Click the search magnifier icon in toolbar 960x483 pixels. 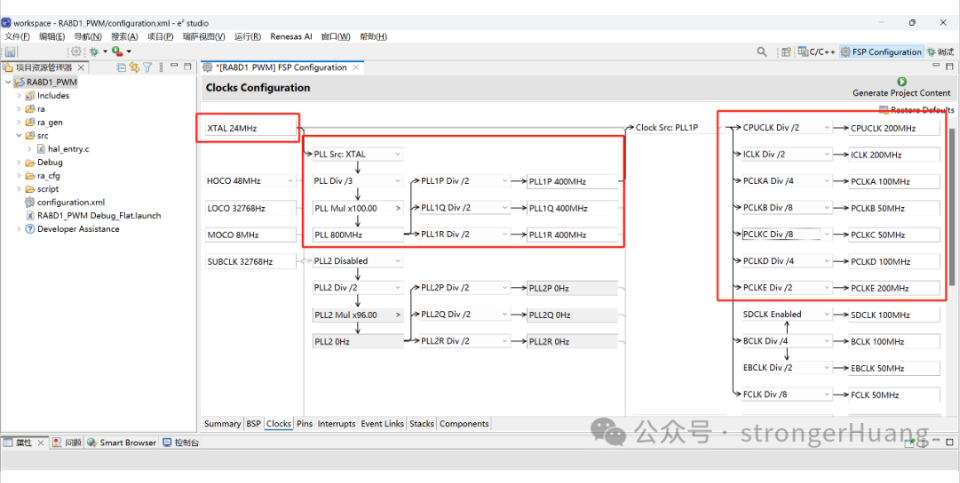762,52
